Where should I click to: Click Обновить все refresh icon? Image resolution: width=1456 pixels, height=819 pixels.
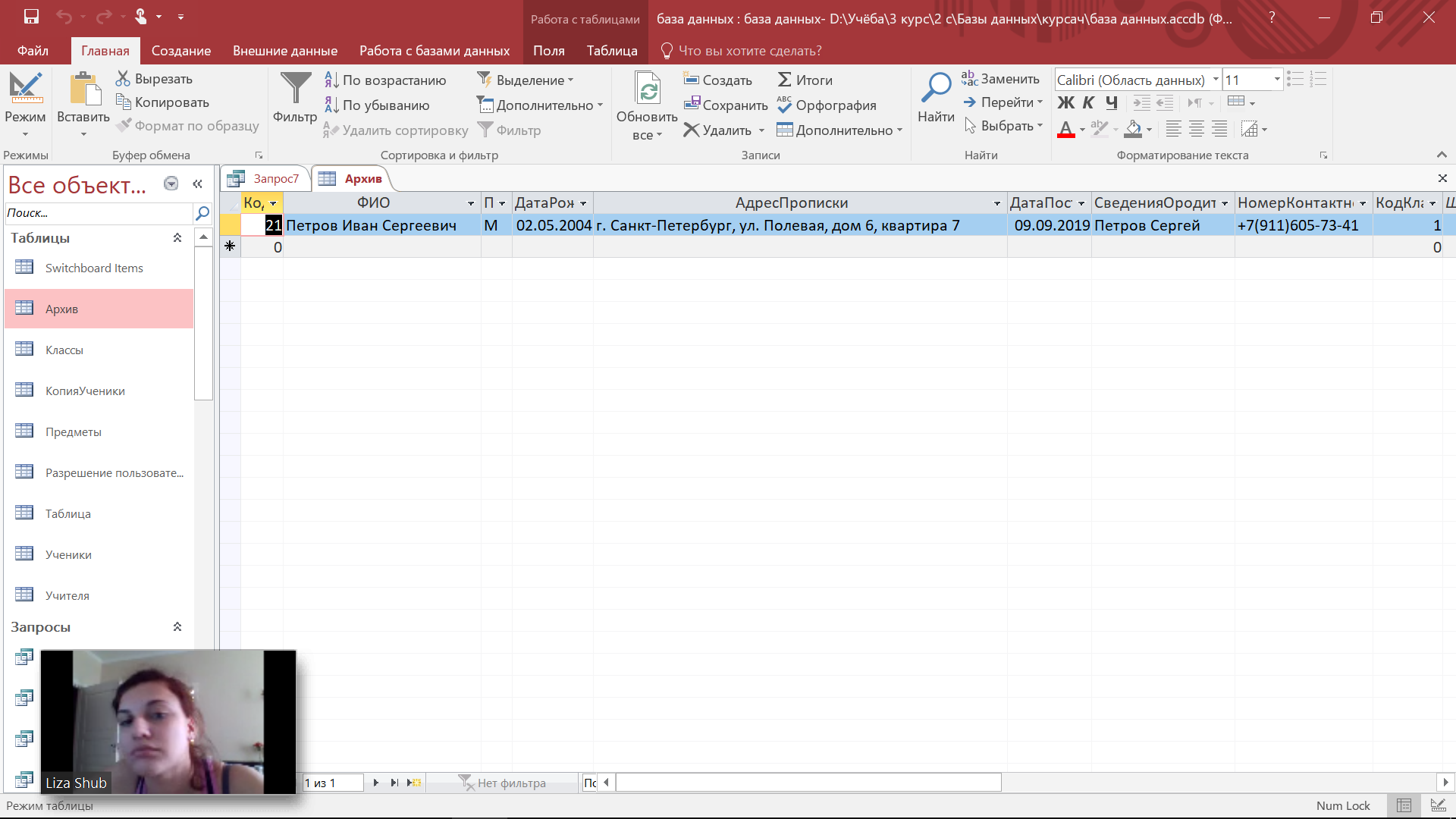click(648, 88)
